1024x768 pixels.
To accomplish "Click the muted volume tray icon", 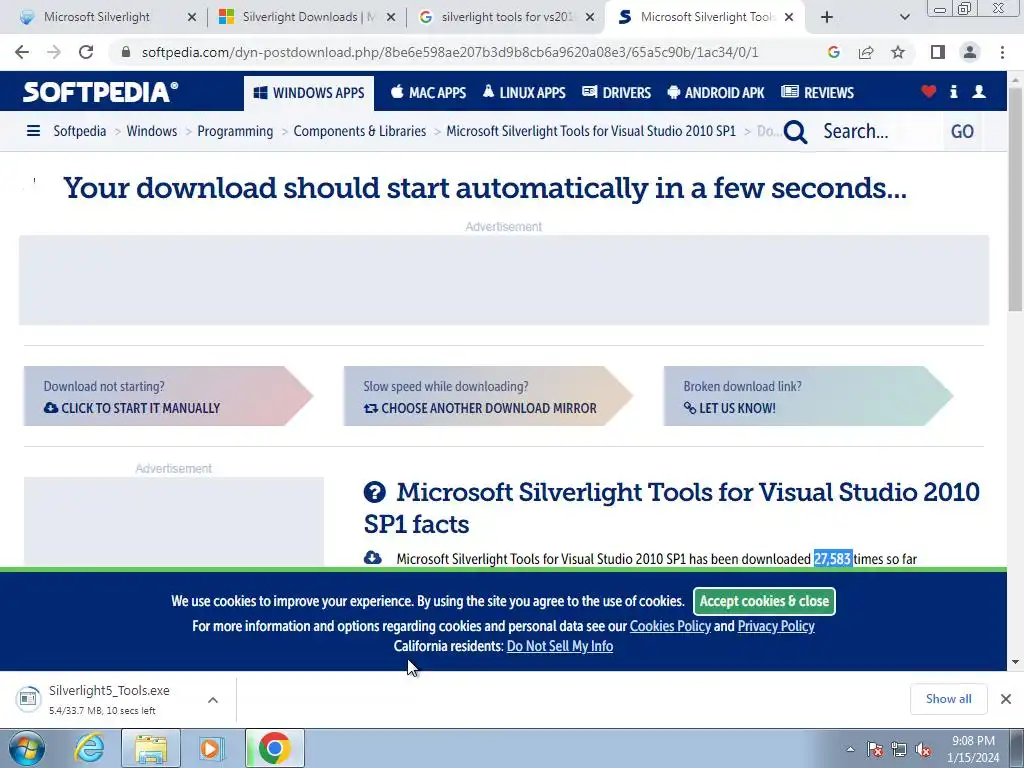I will [923, 749].
